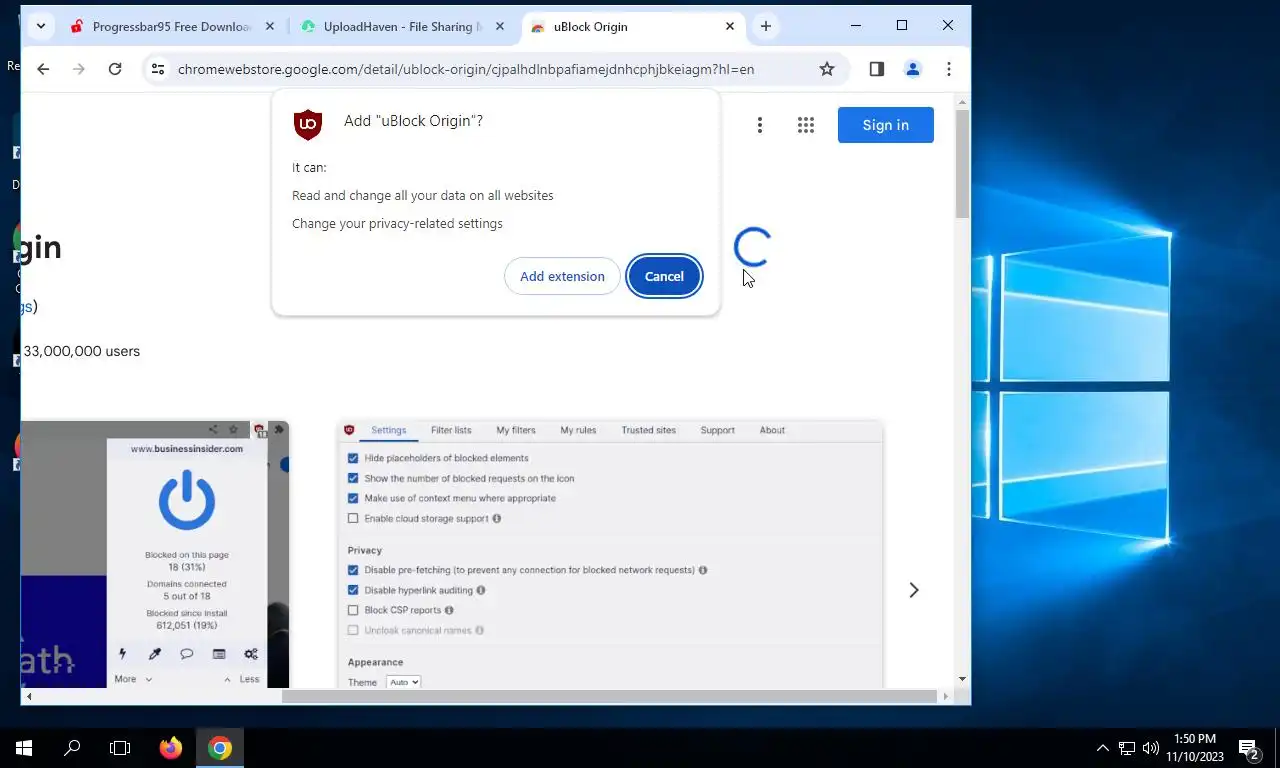Switch to Progressbar95 Free Download tab
Viewport: 1280px width, 768px height.
[x=173, y=27]
